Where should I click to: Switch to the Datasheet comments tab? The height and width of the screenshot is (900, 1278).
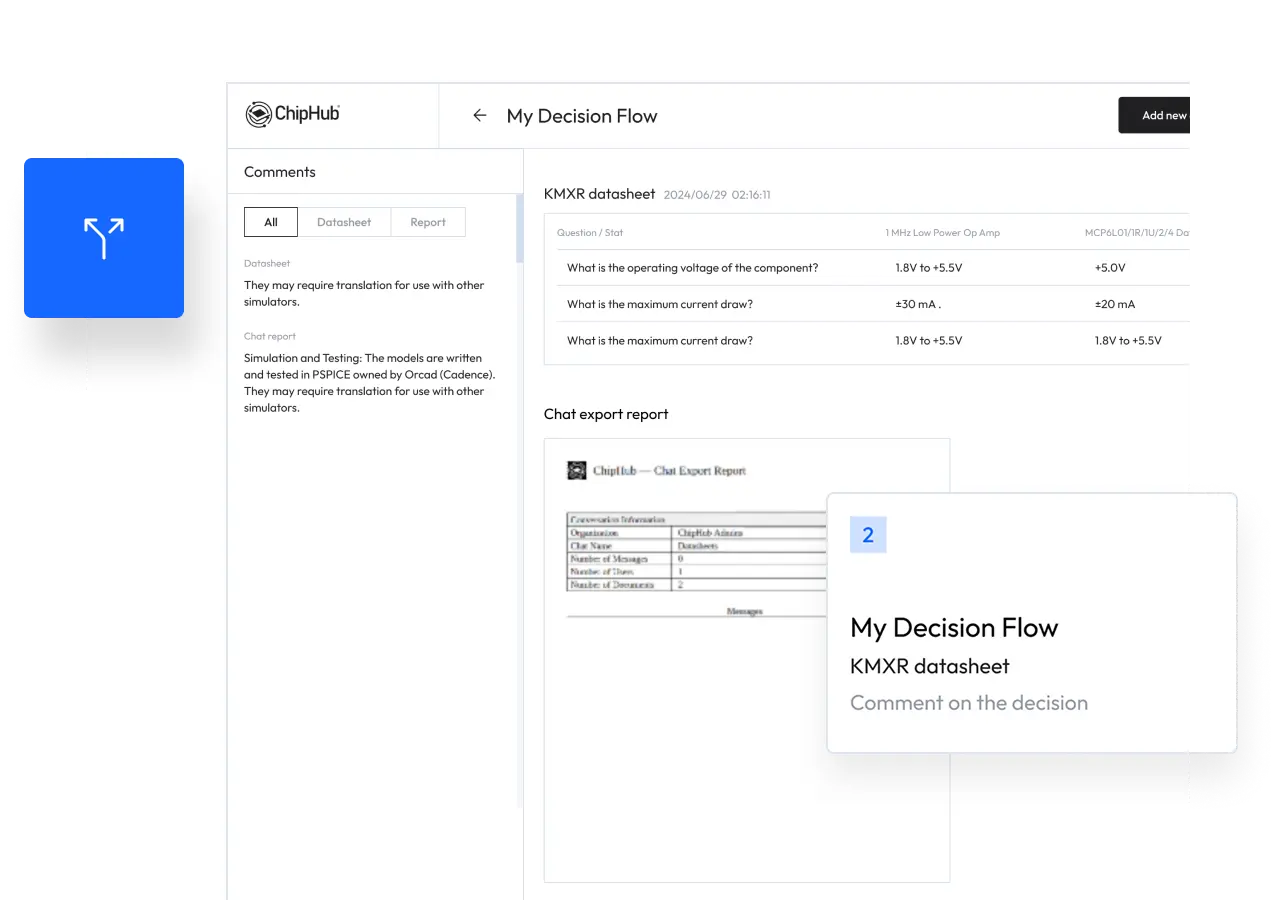pos(344,222)
